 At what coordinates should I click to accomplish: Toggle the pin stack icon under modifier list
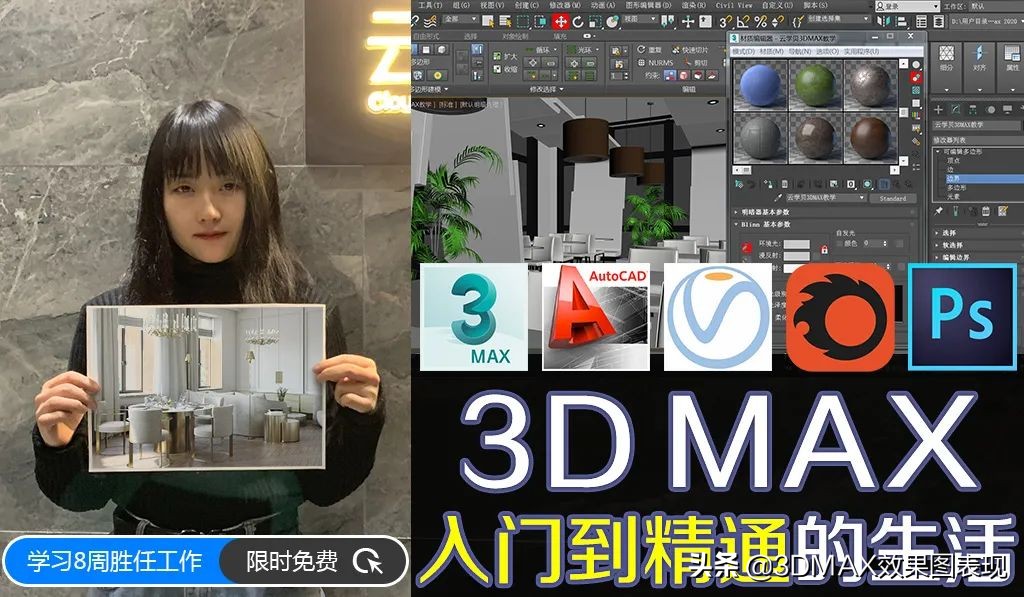click(939, 212)
